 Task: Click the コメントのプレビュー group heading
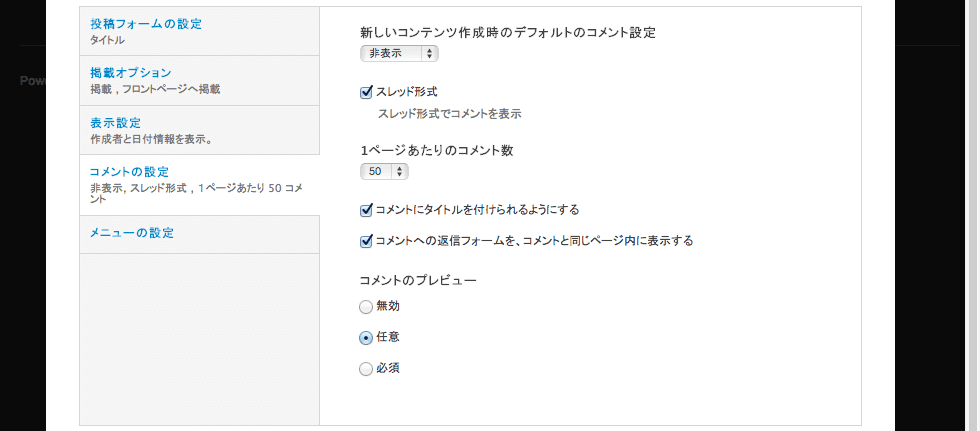pyautogui.click(x=419, y=280)
